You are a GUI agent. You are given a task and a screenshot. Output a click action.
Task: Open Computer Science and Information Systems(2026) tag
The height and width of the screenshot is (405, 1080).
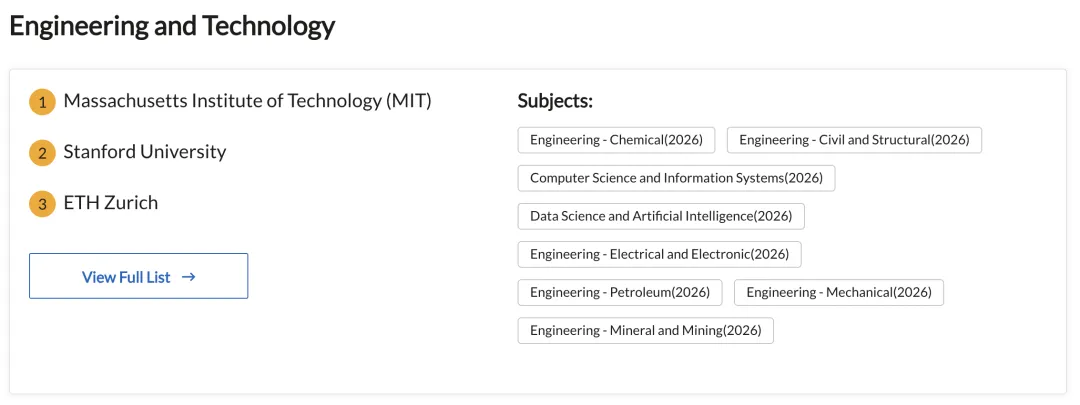coord(676,178)
